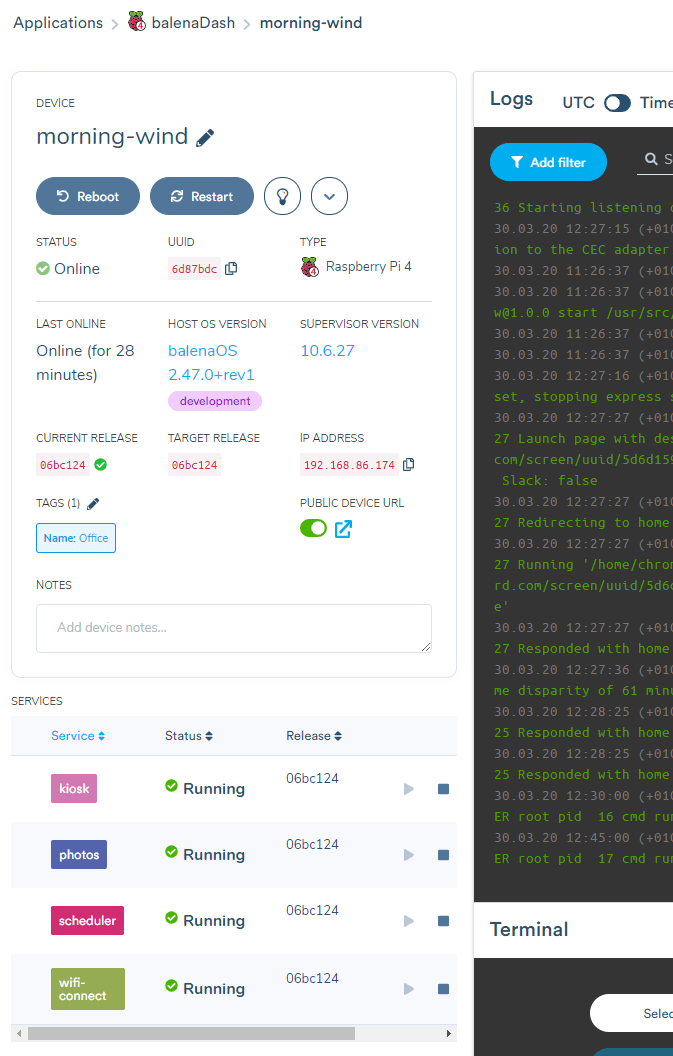This screenshot has height=1056, width=673.
Task: Click the Online status indicator
Action: click(68, 269)
